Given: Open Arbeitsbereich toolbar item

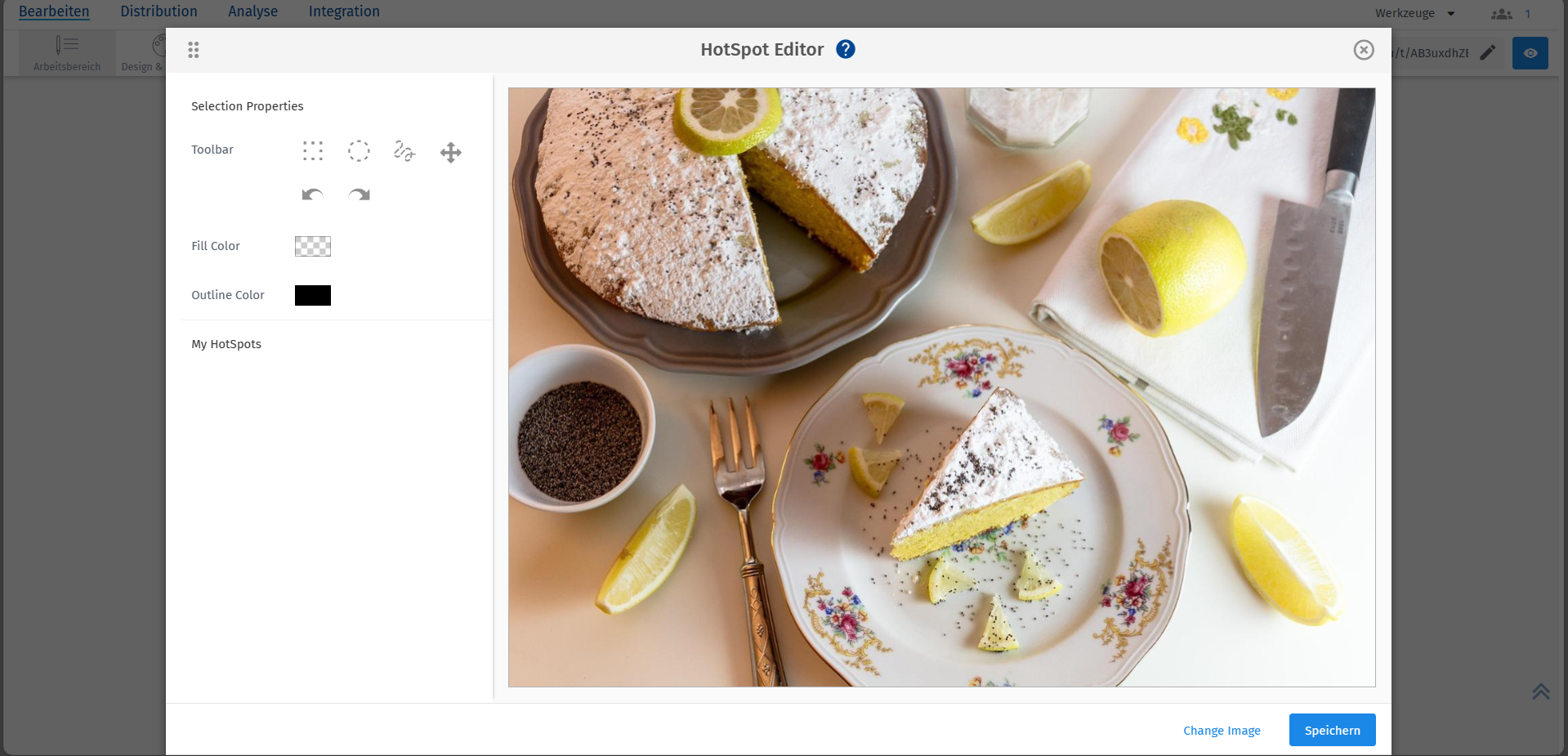Looking at the screenshot, I should click(67, 54).
